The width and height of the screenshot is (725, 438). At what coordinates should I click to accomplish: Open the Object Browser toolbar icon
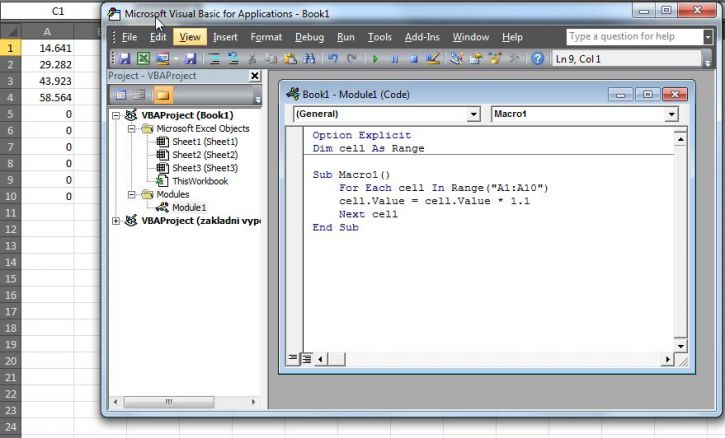click(x=495, y=59)
